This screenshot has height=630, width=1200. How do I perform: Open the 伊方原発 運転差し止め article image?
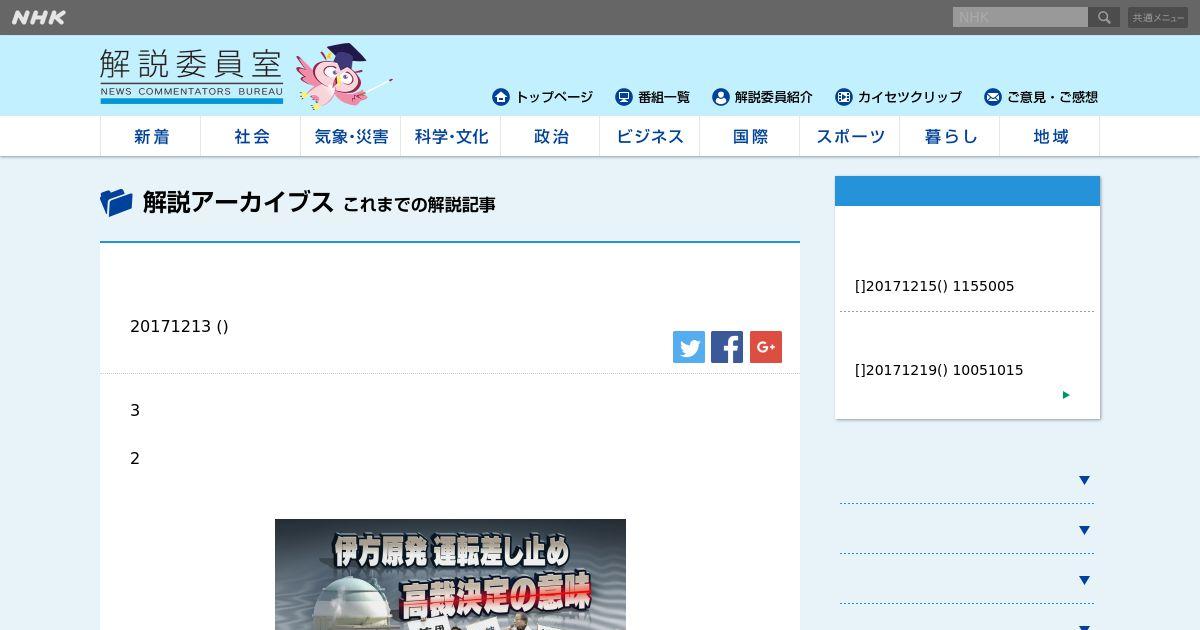point(450,574)
